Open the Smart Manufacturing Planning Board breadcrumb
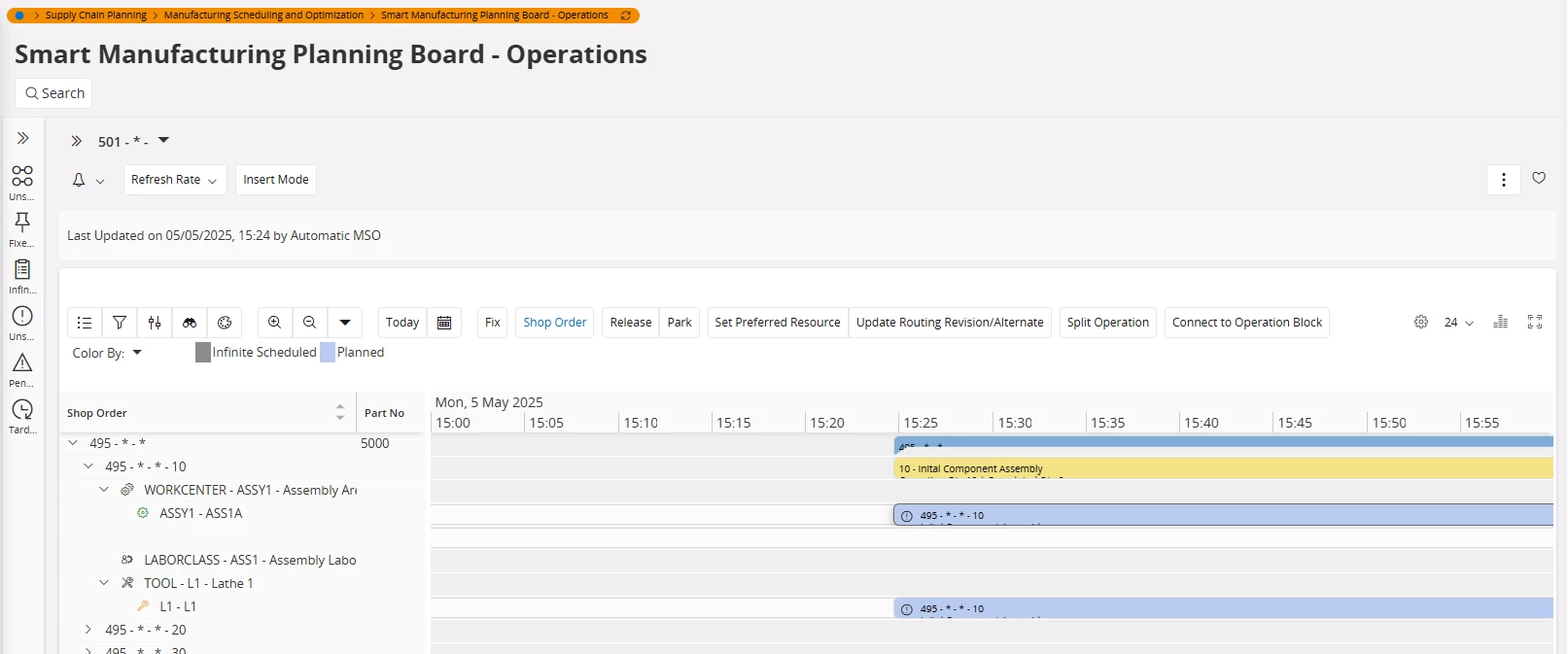This screenshot has width=1568, height=654. [x=495, y=16]
